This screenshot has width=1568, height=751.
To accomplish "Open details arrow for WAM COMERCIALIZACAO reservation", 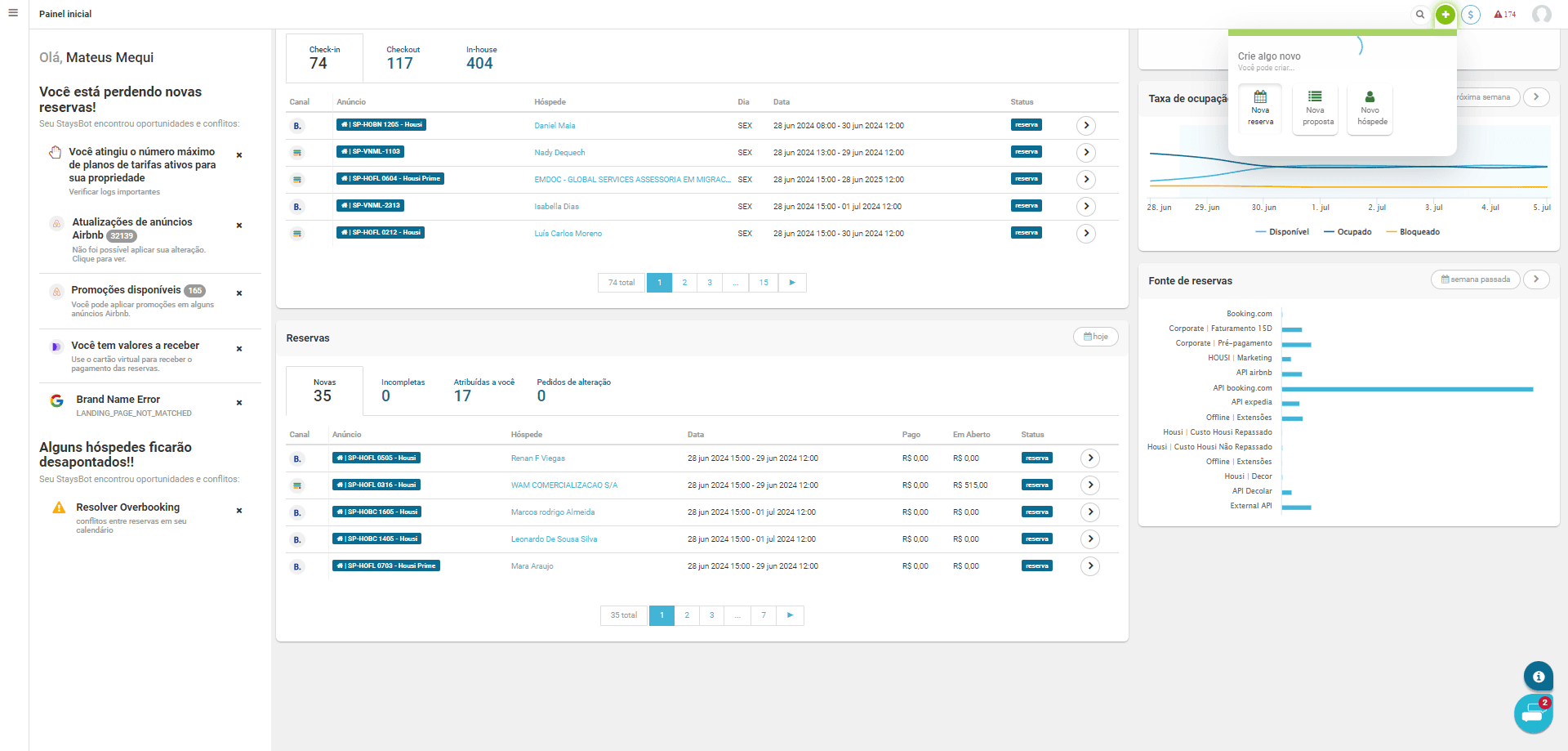I will point(1090,485).
